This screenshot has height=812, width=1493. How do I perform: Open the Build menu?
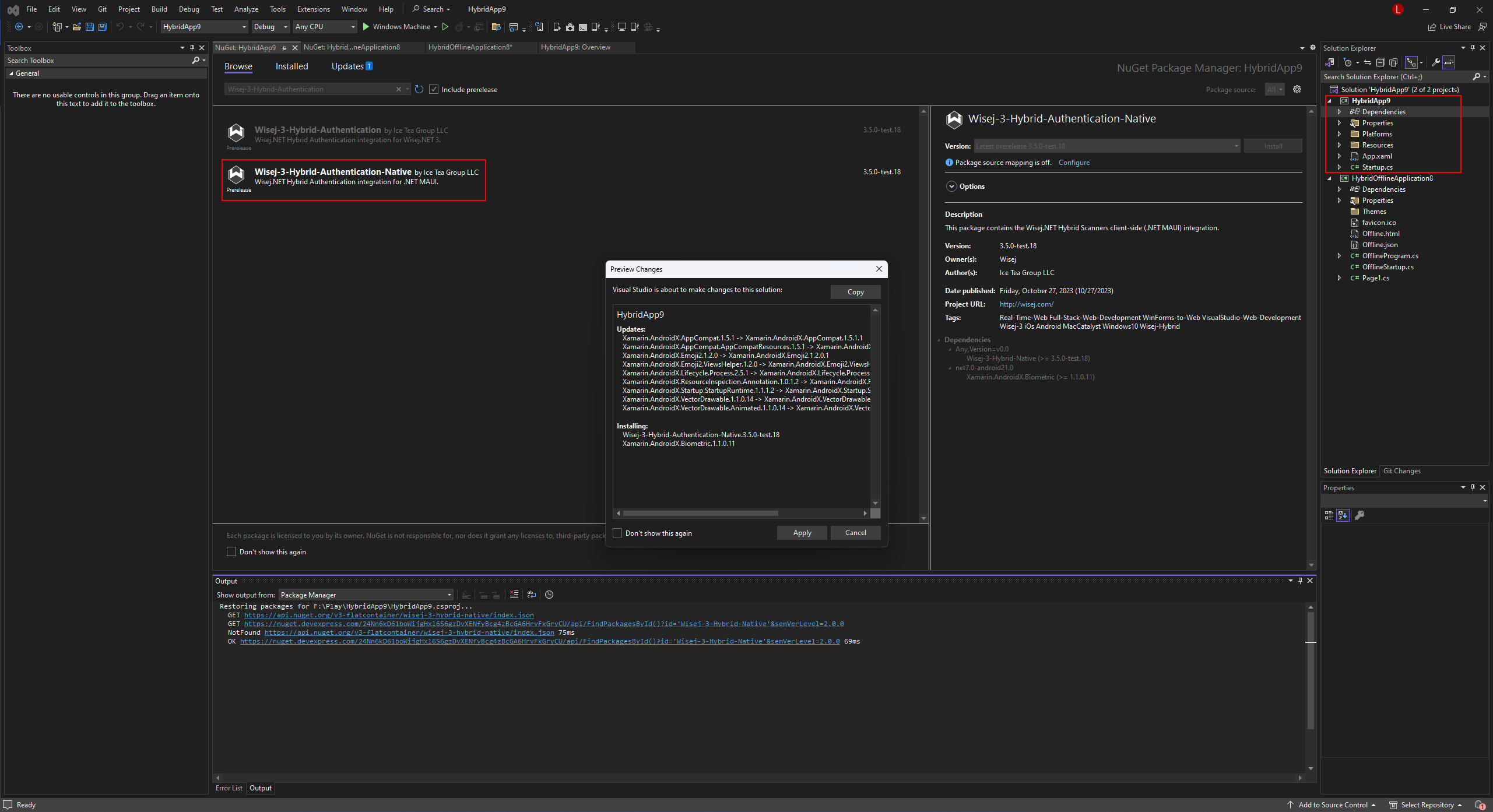159,9
